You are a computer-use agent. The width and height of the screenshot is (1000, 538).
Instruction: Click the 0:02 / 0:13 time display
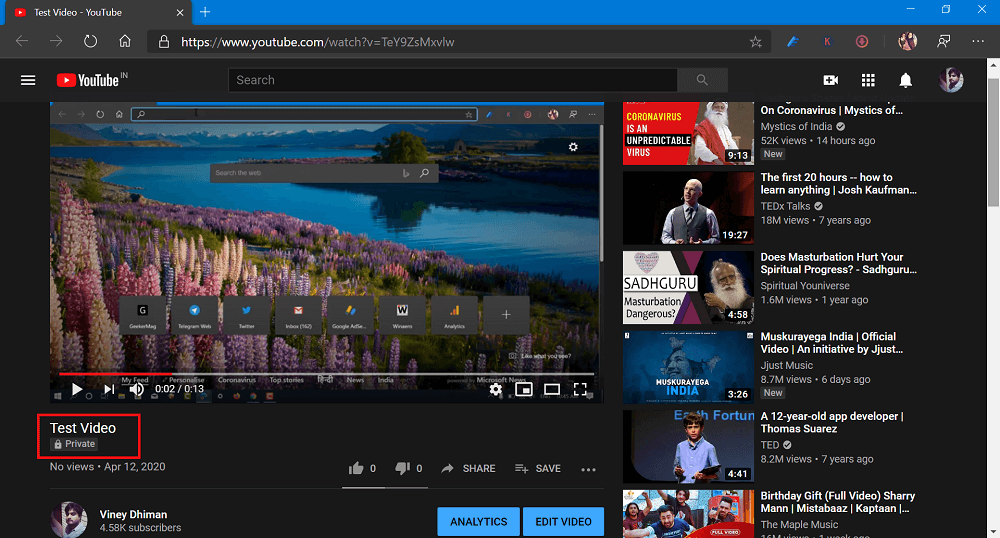179,389
